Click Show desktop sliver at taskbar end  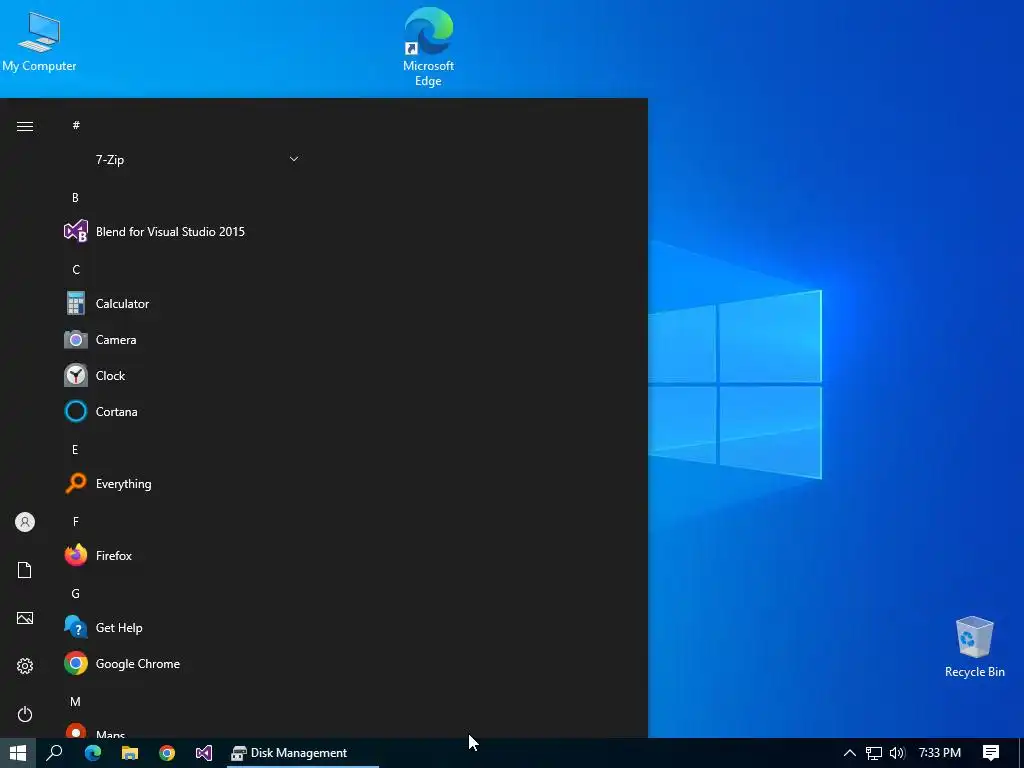tap(1021, 753)
